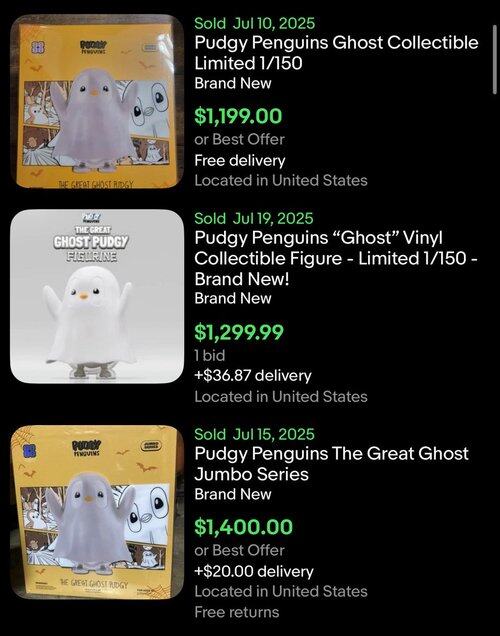Click 'or Best Offer' under $1,199.00
The height and width of the screenshot is (636, 500).
click(x=239, y=140)
